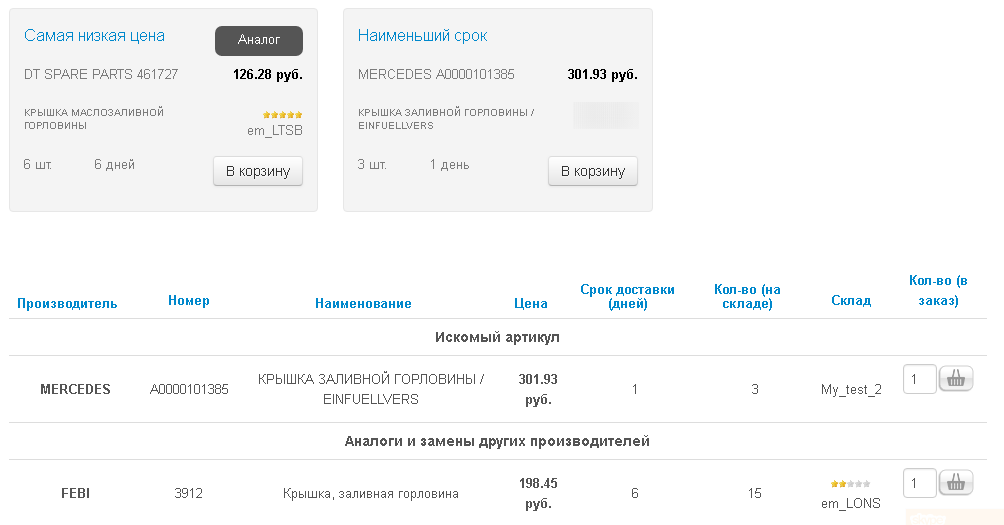Image resolution: width=1004 pixels, height=525 pixels.
Task: Open Наименьший срок heading link
Action: pyautogui.click(x=423, y=36)
